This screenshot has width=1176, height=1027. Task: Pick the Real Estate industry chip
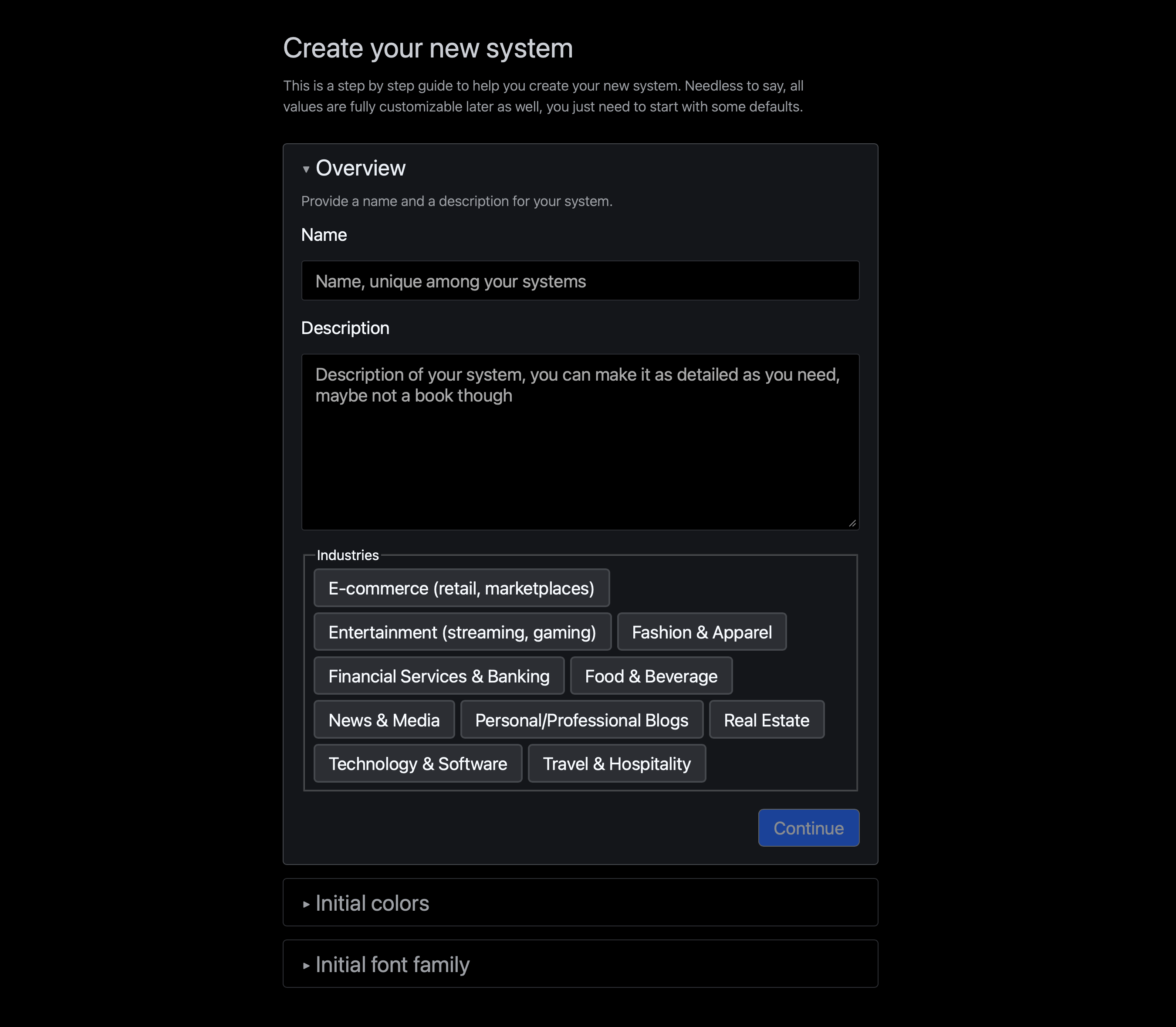pyautogui.click(x=766, y=720)
